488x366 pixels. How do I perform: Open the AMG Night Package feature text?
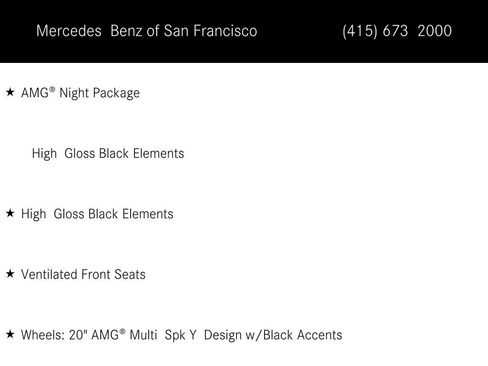coord(80,93)
